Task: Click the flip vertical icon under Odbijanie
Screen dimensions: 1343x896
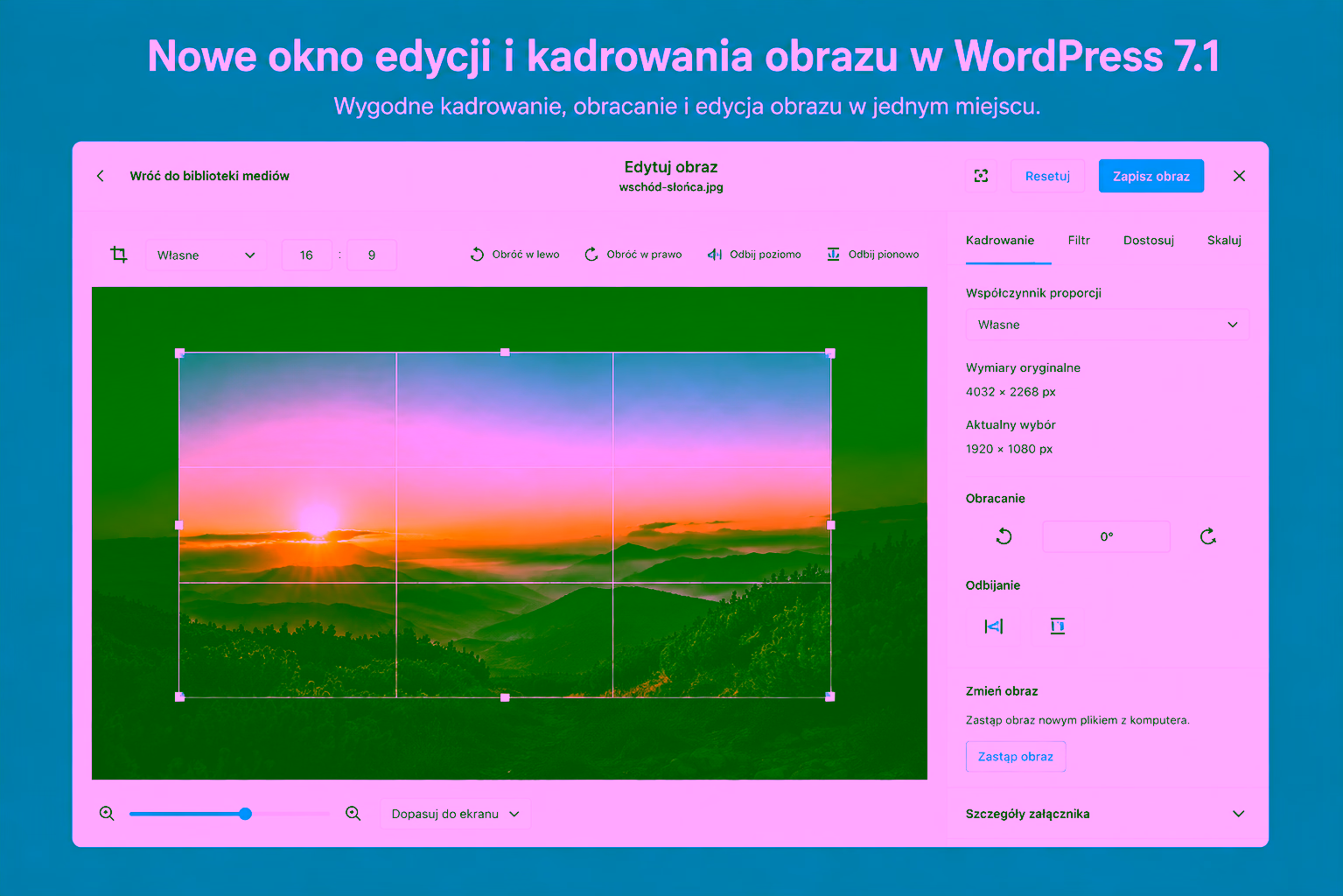Action: tap(1057, 626)
